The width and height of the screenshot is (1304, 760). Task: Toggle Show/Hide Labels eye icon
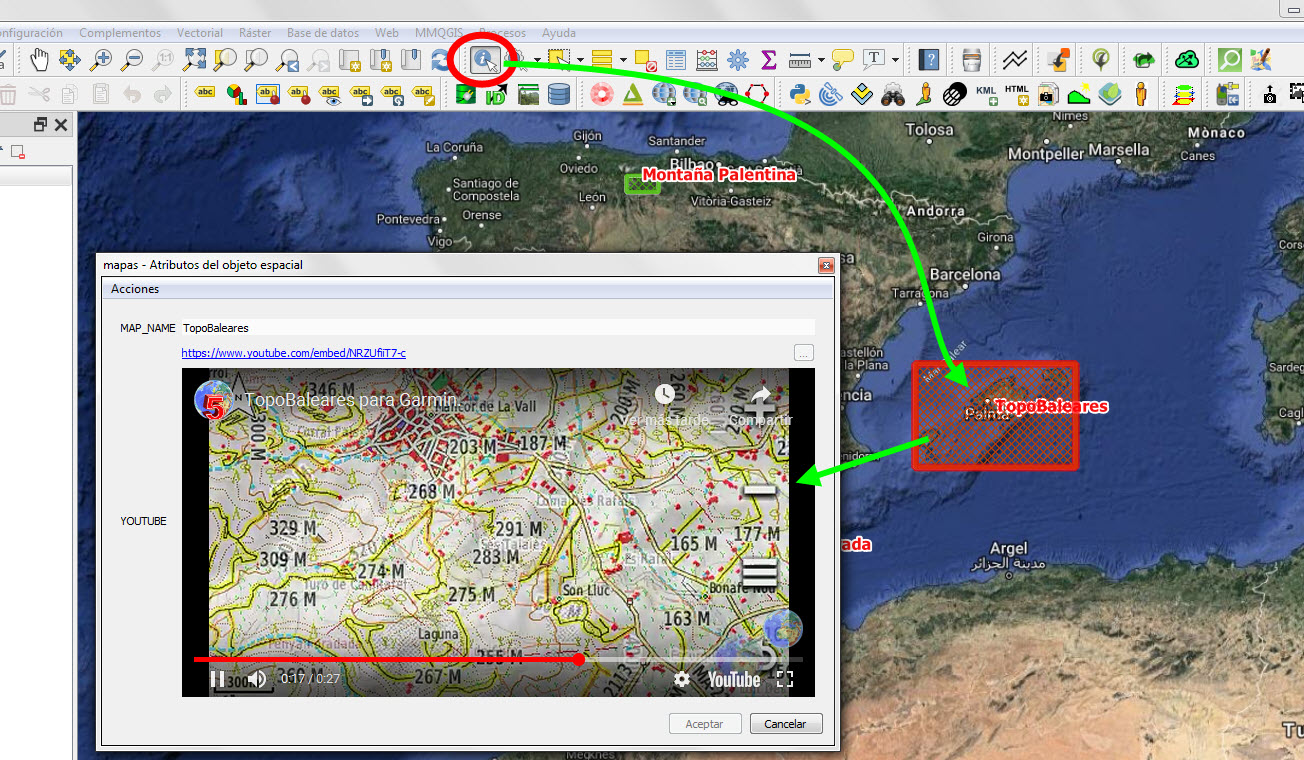click(x=330, y=94)
